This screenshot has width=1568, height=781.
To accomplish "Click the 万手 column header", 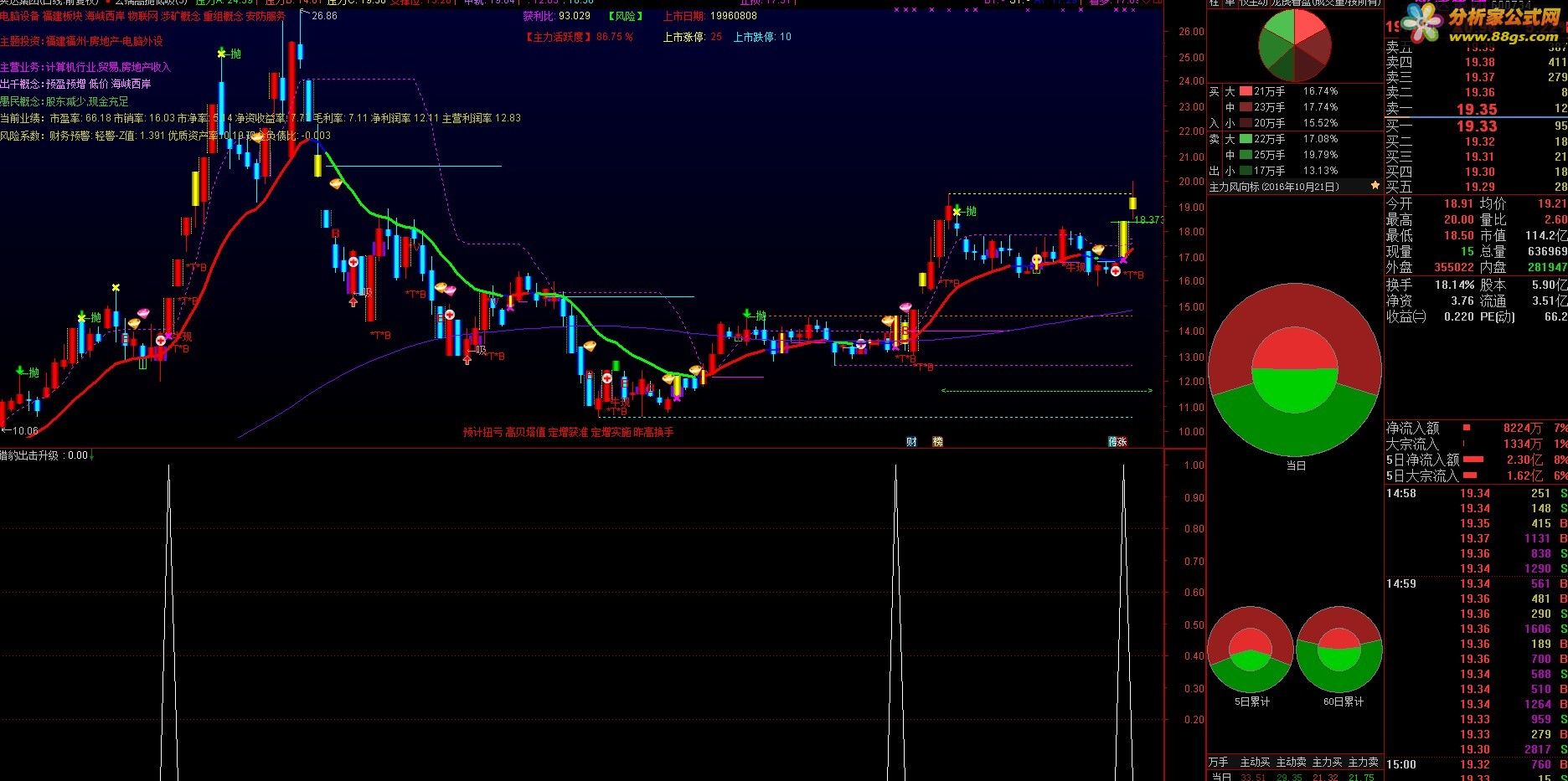I will pyautogui.click(x=1218, y=762).
